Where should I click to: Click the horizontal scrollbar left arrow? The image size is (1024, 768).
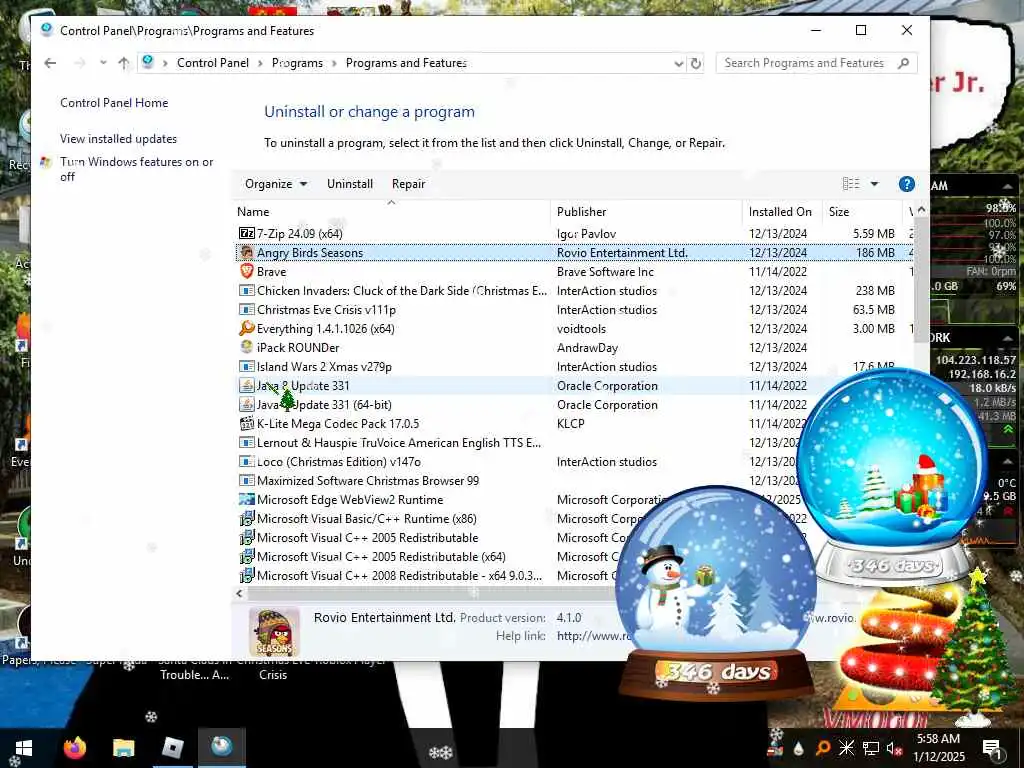[x=239, y=593]
